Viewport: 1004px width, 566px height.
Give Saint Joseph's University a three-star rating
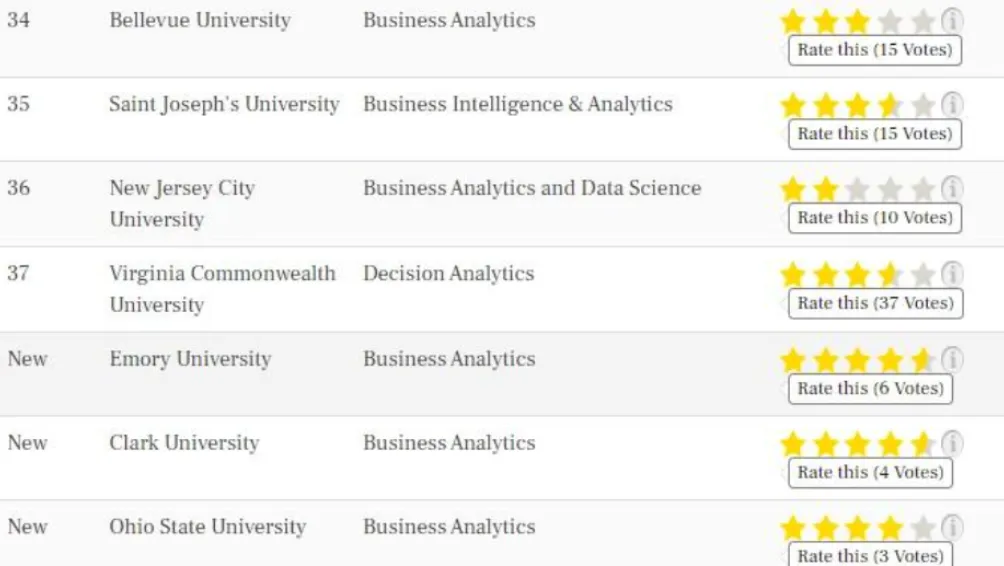click(x=858, y=105)
